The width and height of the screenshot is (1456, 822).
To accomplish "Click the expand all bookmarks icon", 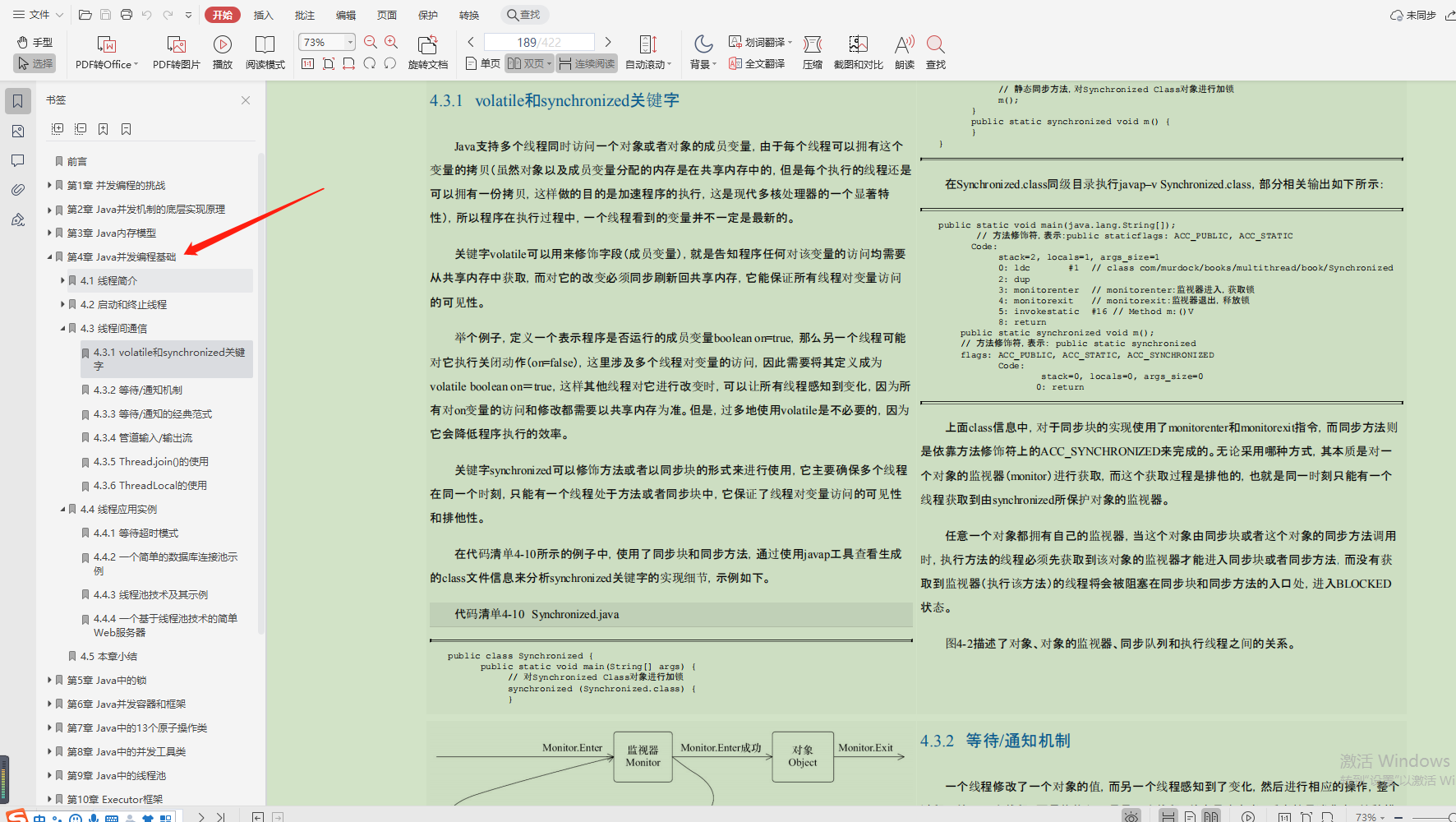I will (x=58, y=129).
